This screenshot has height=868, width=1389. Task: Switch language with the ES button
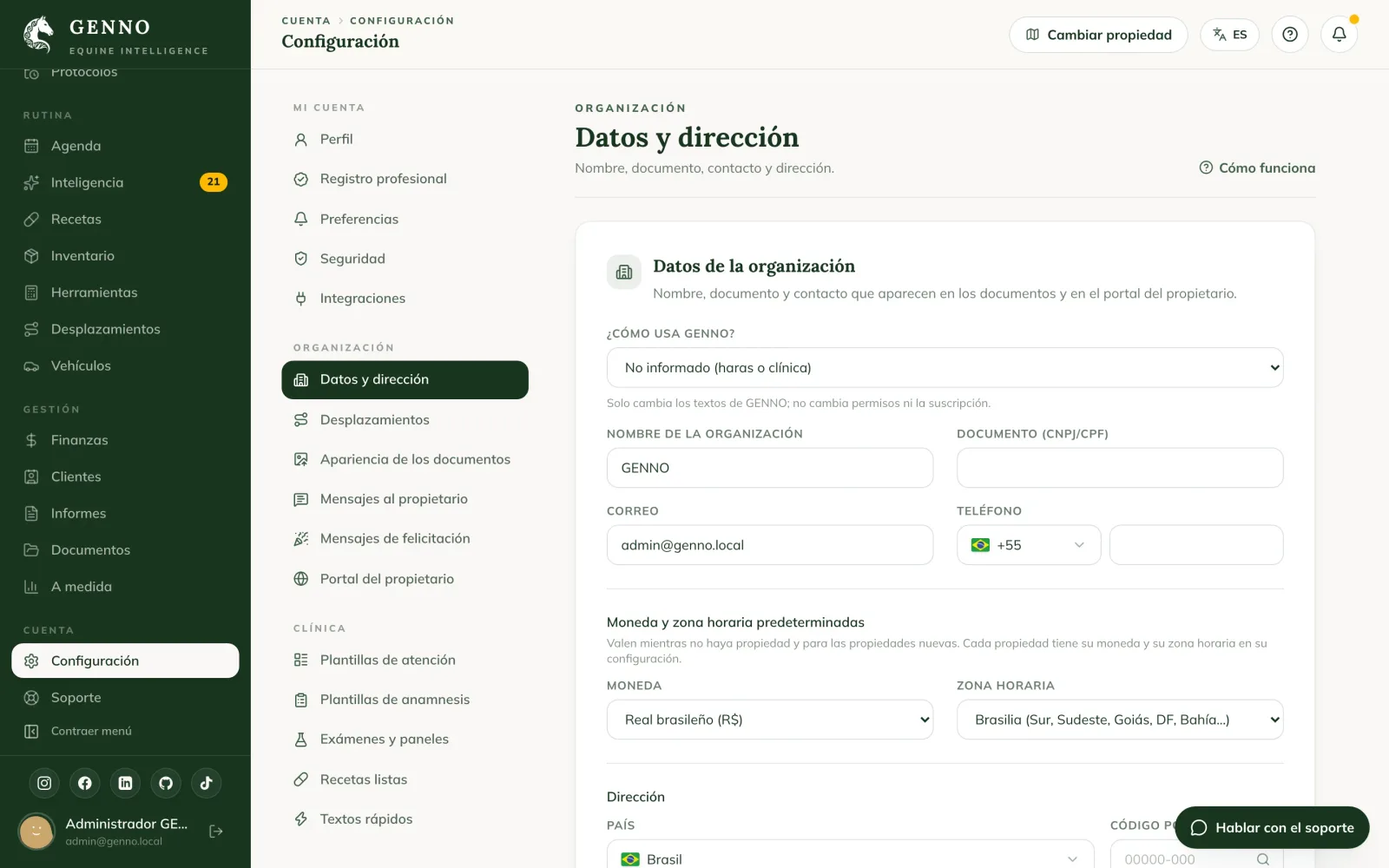1229,35
